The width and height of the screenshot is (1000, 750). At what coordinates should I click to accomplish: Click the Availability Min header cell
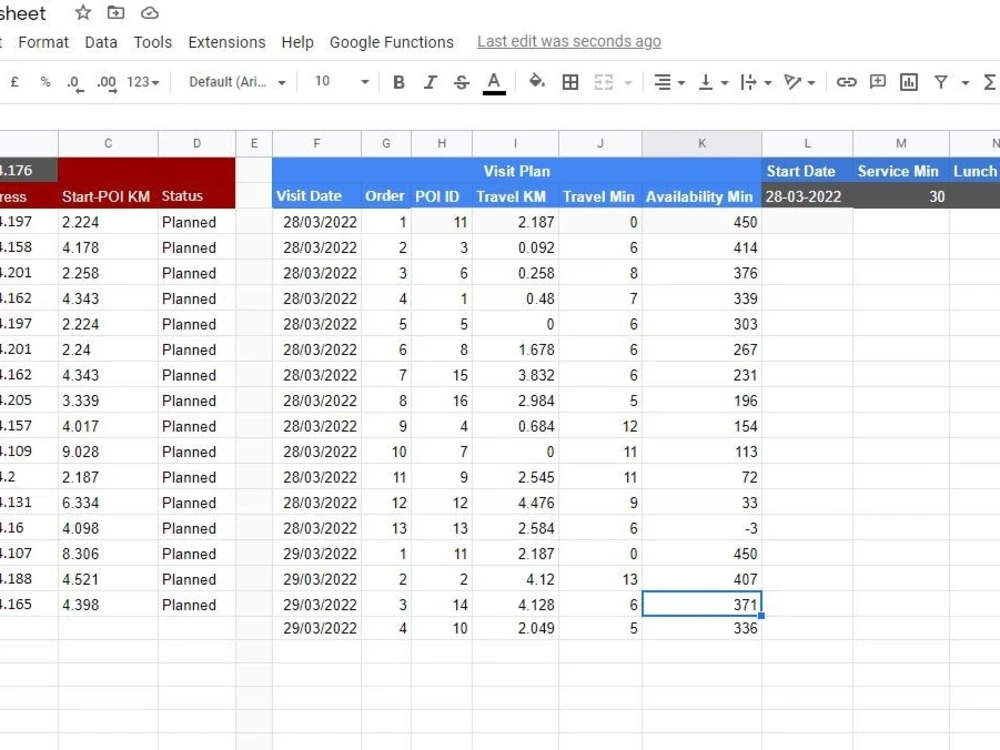pos(702,196)
